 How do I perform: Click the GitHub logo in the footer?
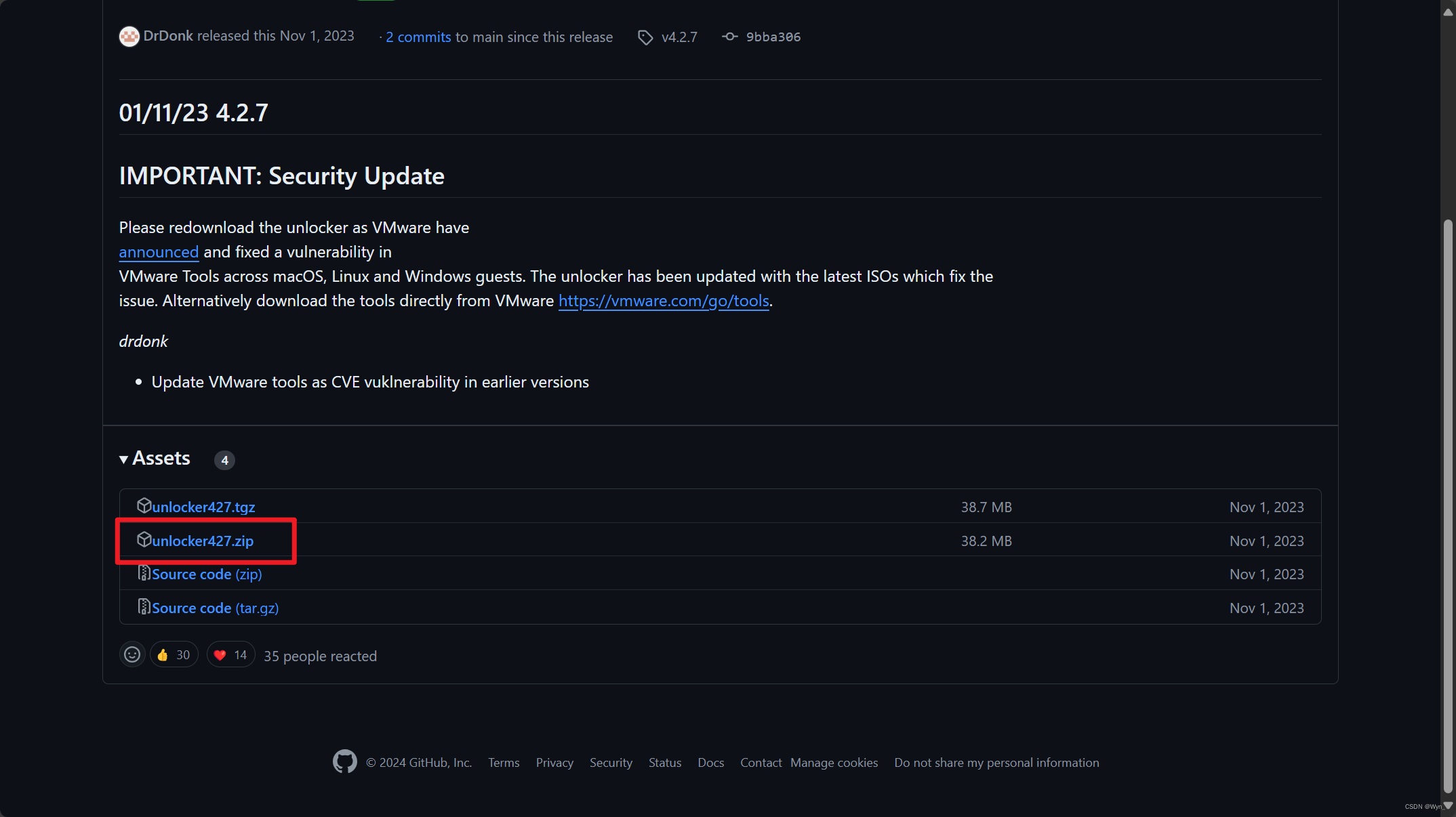(x=344, y=761)
